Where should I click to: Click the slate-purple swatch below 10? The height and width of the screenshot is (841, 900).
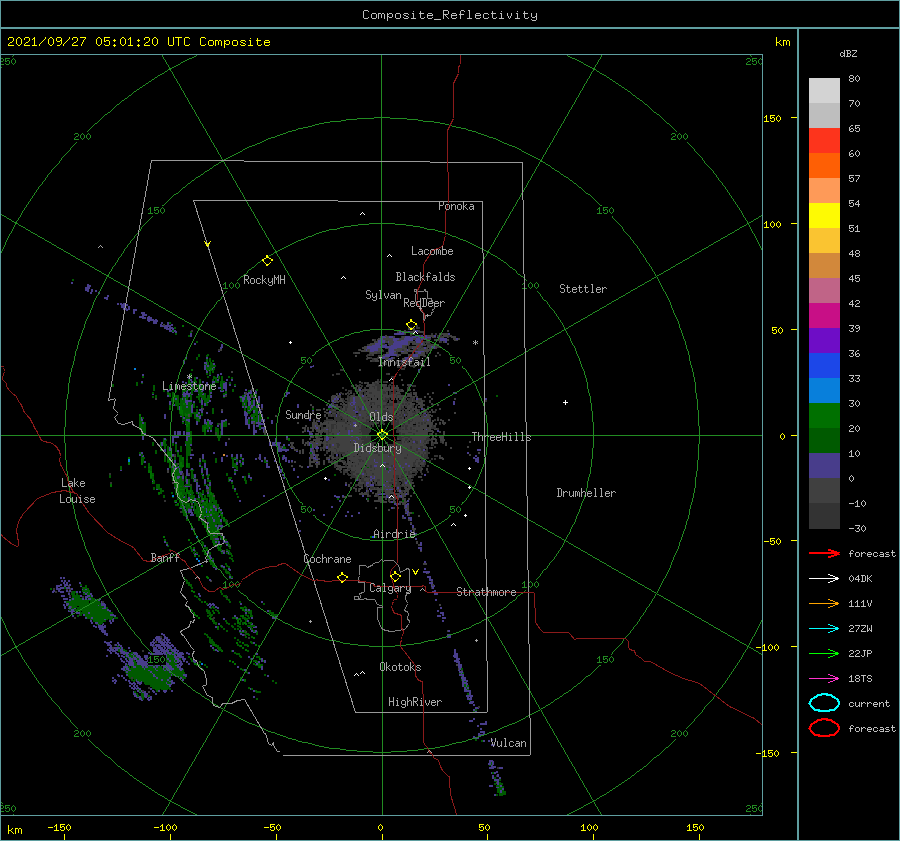(x=824, y=466)
